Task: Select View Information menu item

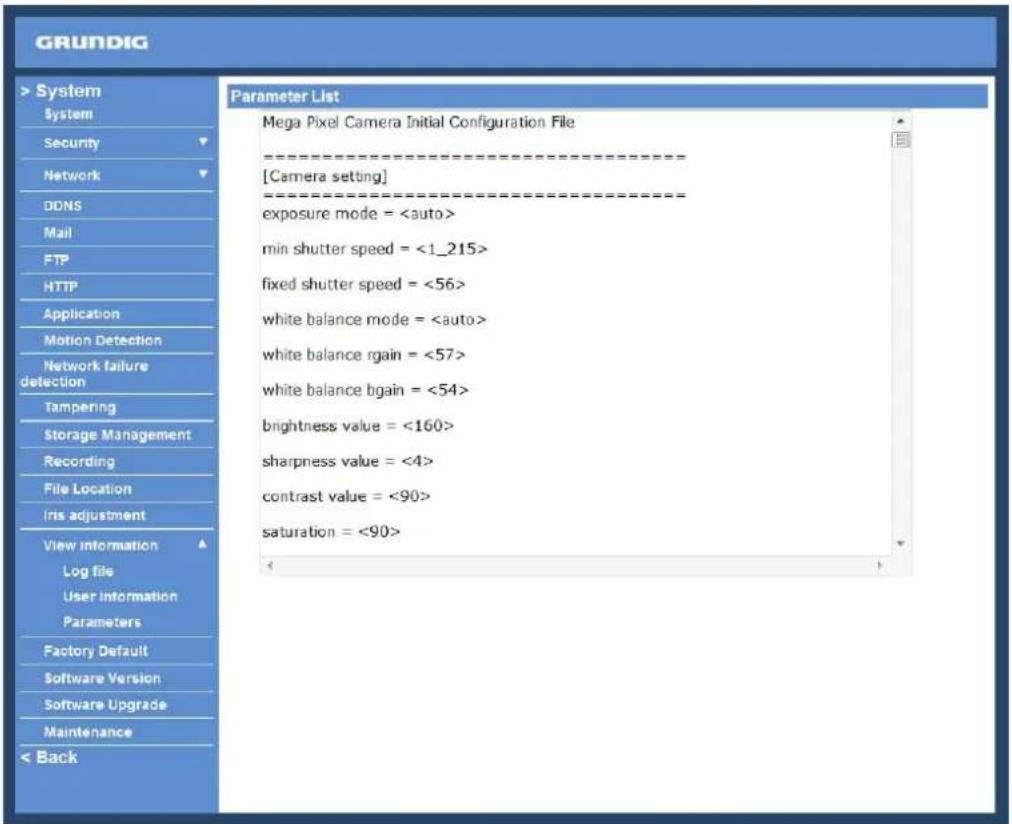Action: pos(101,546)
